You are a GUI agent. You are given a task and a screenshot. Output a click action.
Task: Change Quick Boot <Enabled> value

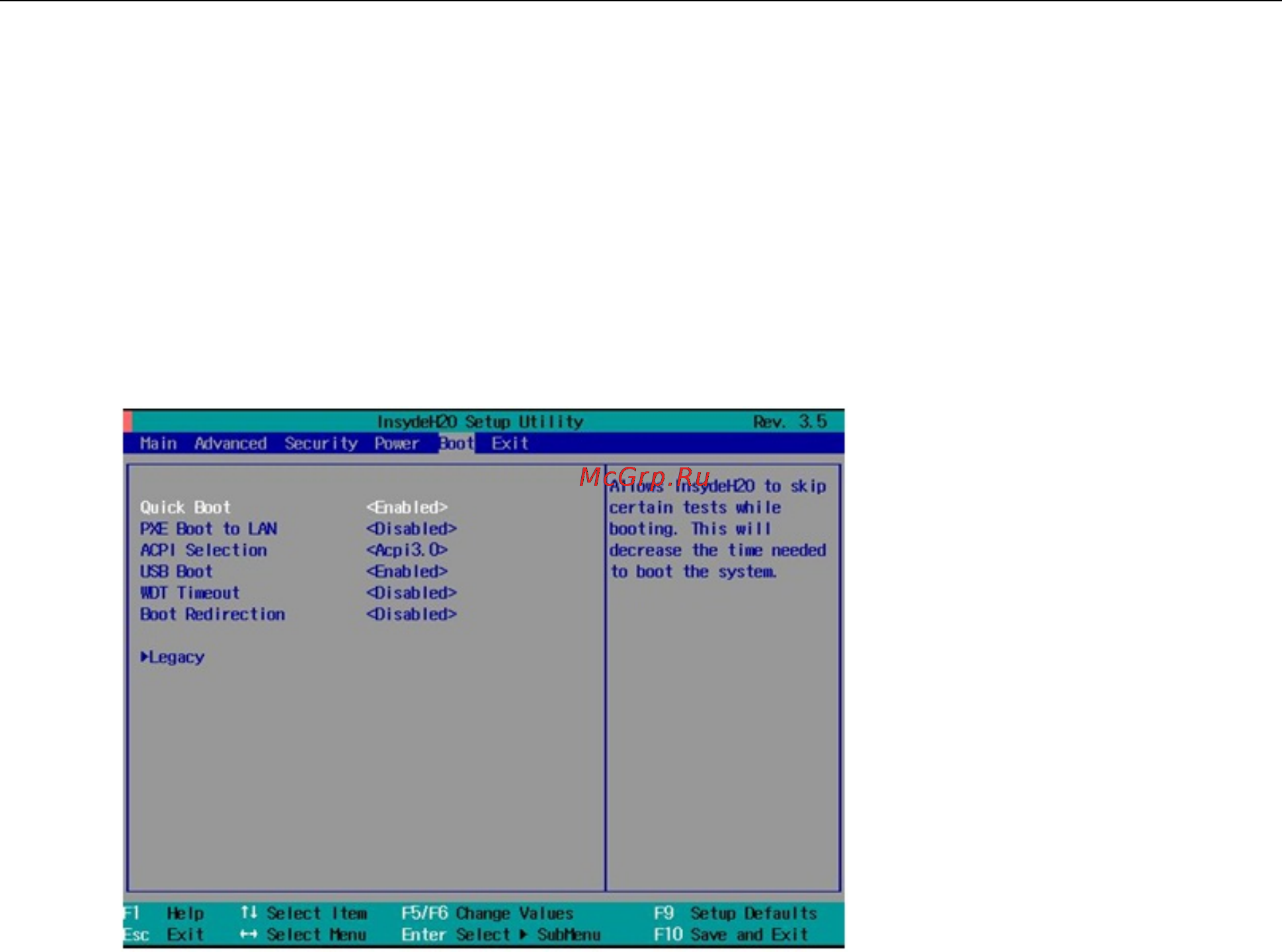coord(407,508)
